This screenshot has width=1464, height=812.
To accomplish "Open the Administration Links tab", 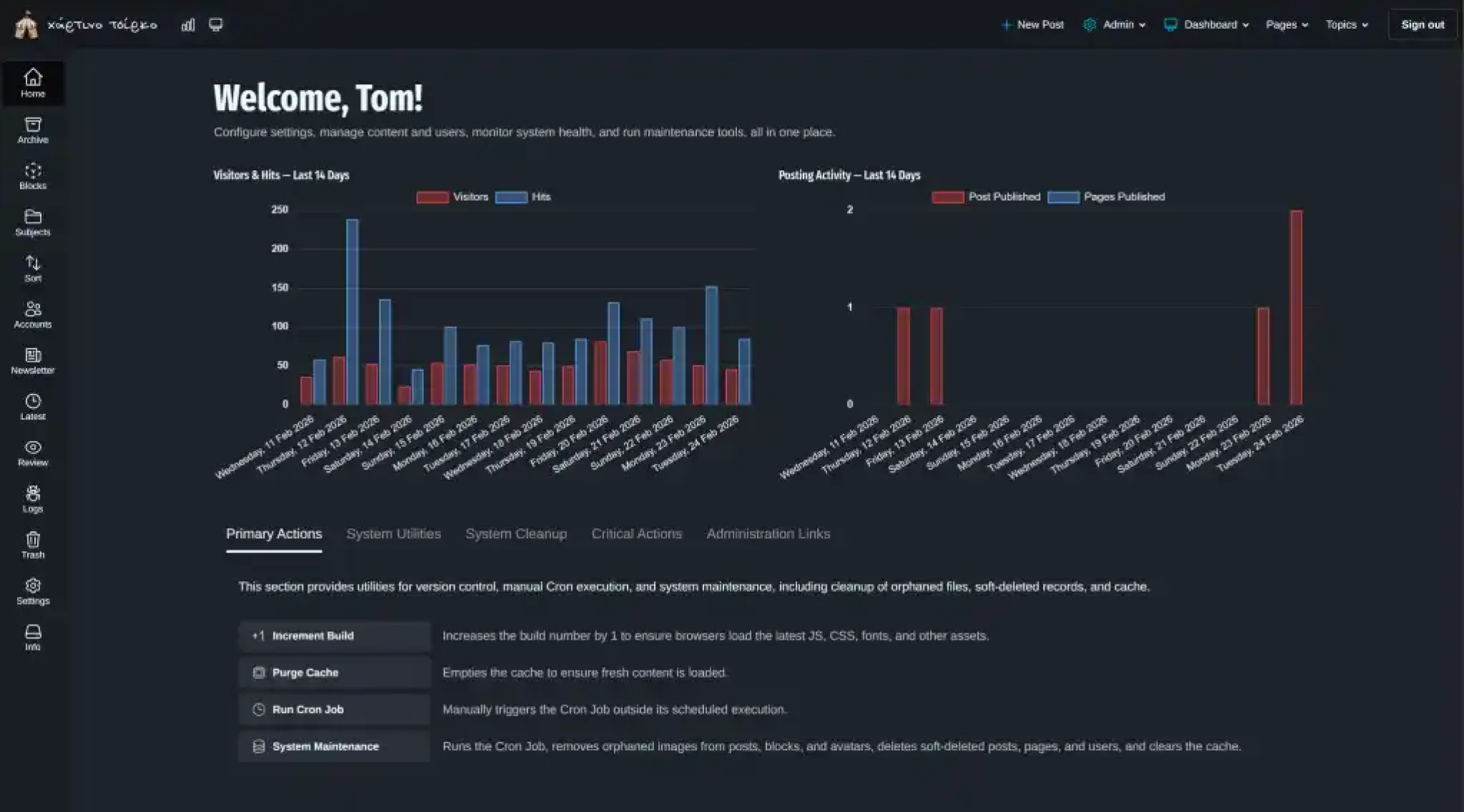I will click(x=768, y=534).
